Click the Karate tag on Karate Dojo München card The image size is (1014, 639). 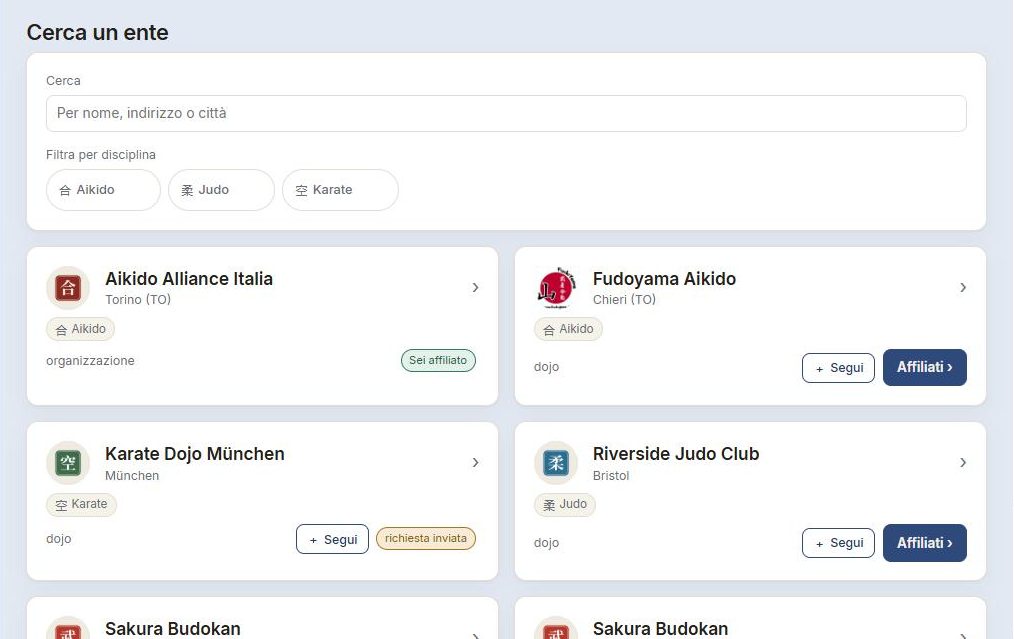pos(81,504)
